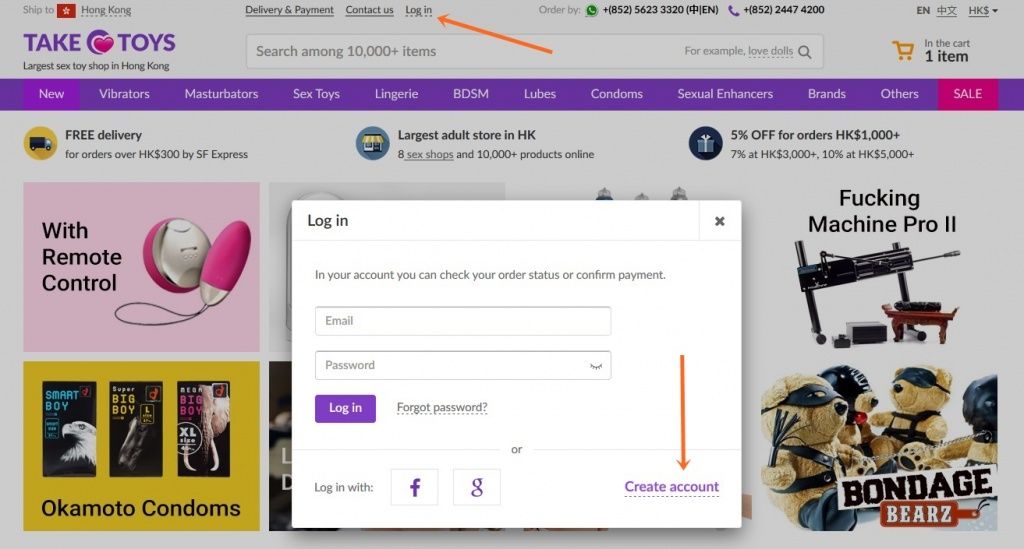The image size is (1024, 549).
Task: Click the Google login icon
Action: tap(477, 487)
